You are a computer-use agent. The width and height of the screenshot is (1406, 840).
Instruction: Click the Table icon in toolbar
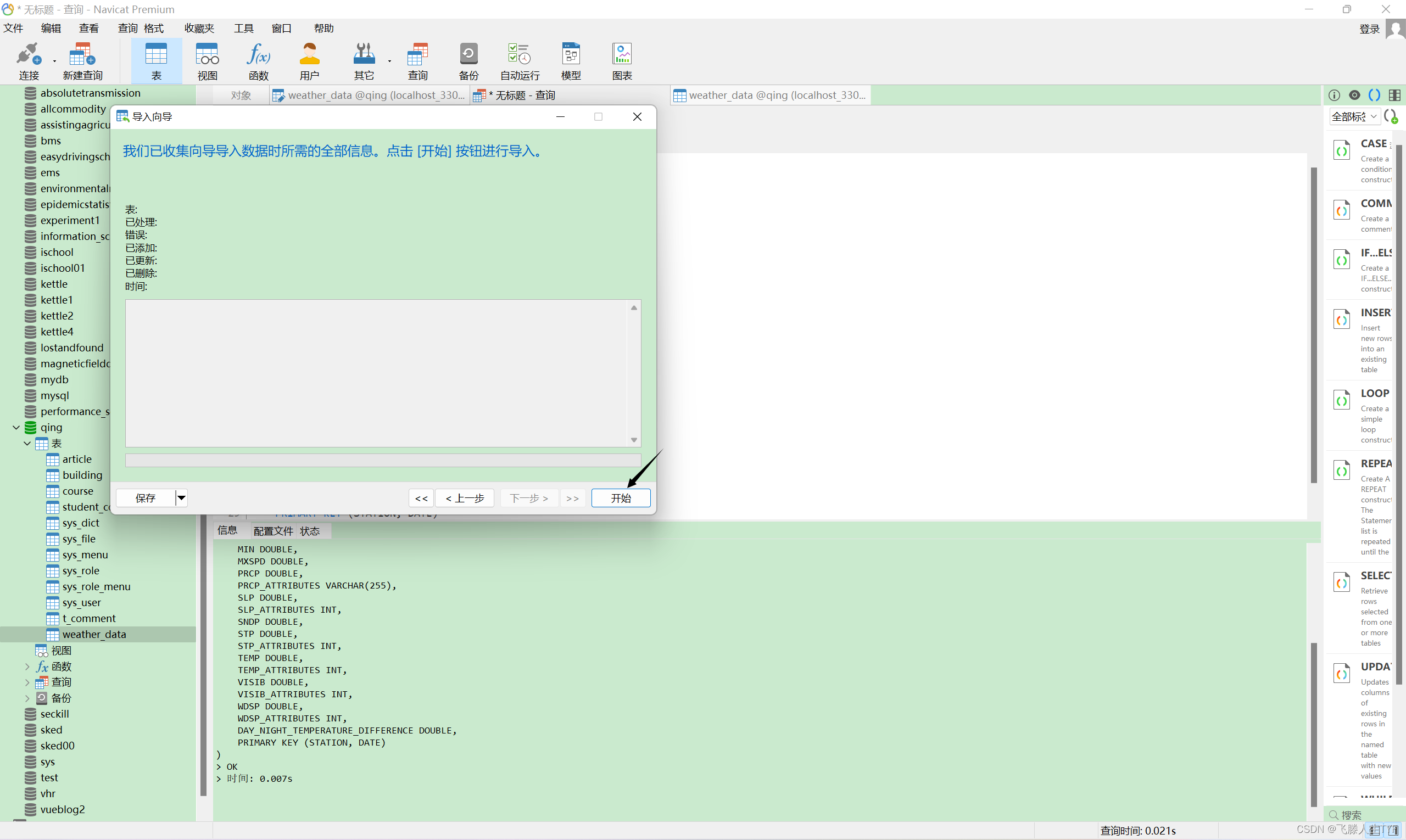(x=156, y=62)
